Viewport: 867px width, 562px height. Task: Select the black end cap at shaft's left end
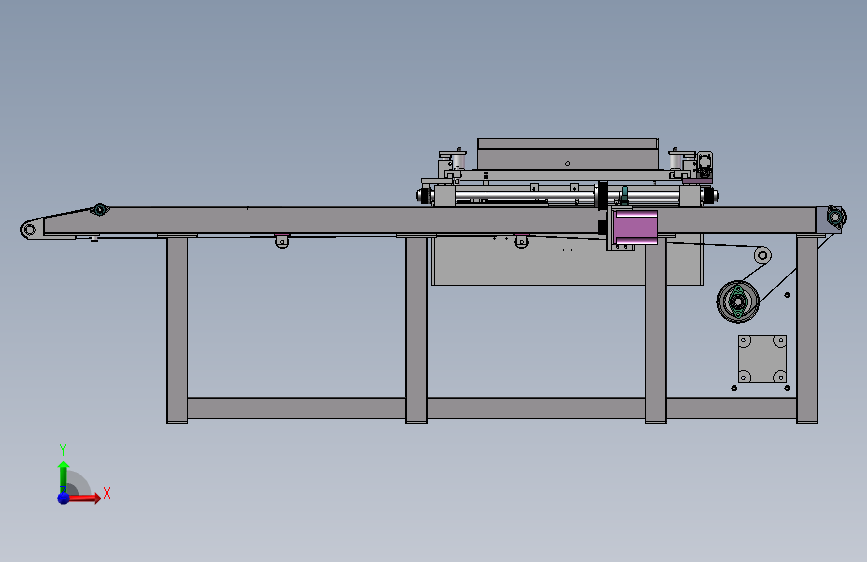[x=424, y=195]
